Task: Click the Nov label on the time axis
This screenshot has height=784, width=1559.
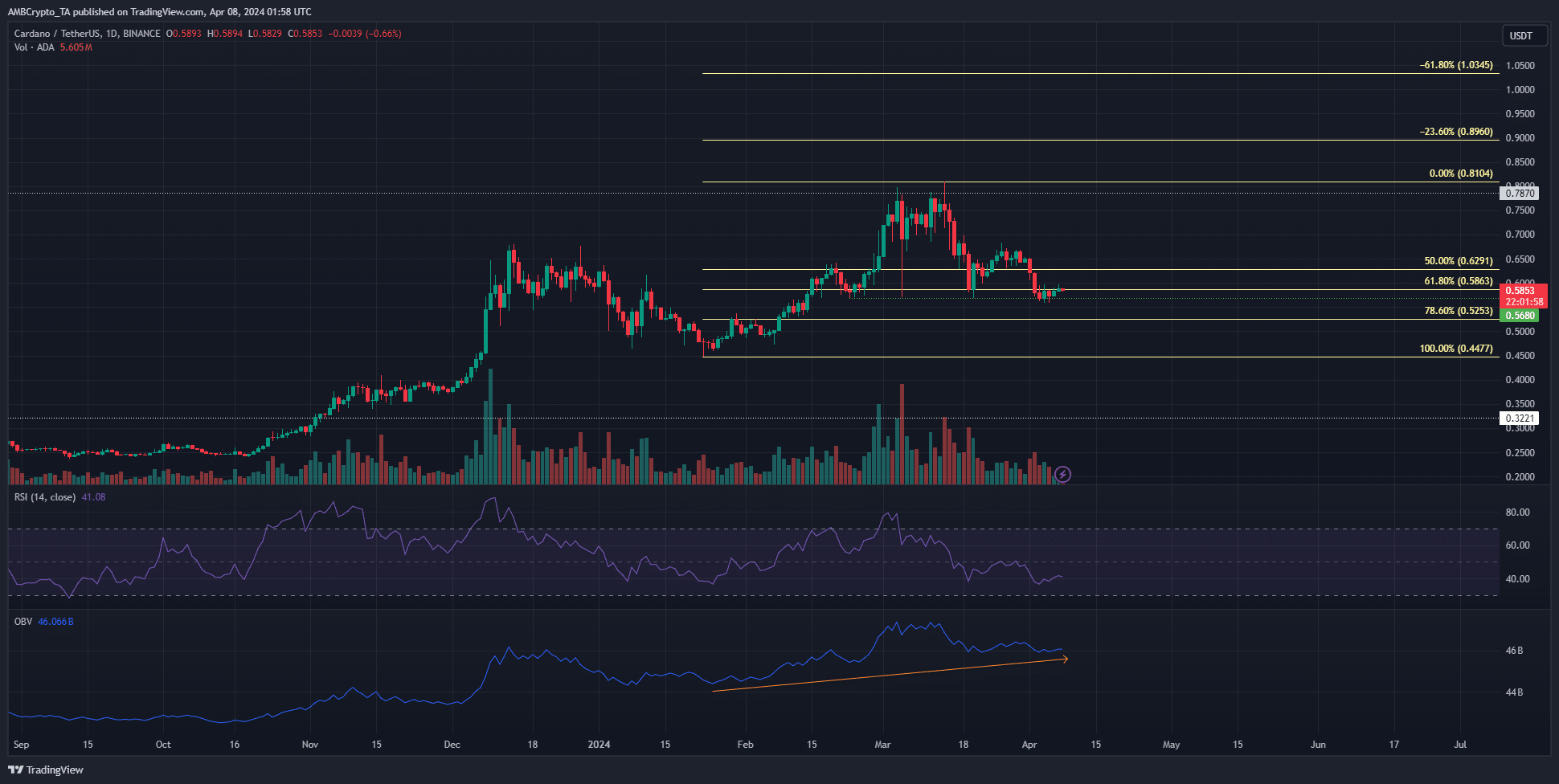Action: 310,745
